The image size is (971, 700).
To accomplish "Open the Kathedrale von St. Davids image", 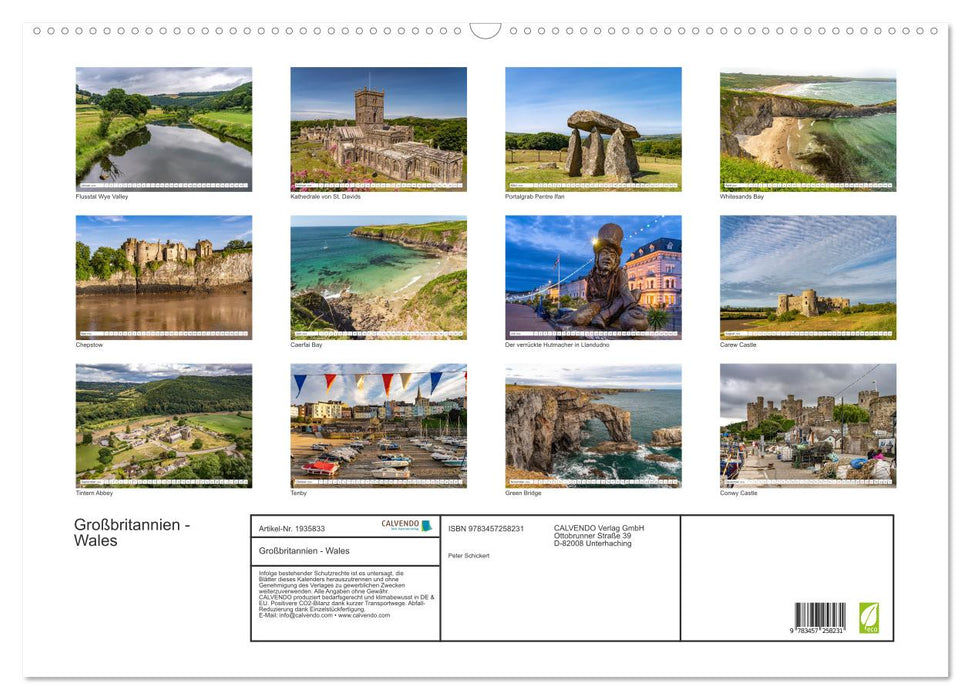I will tap(378, 130).
